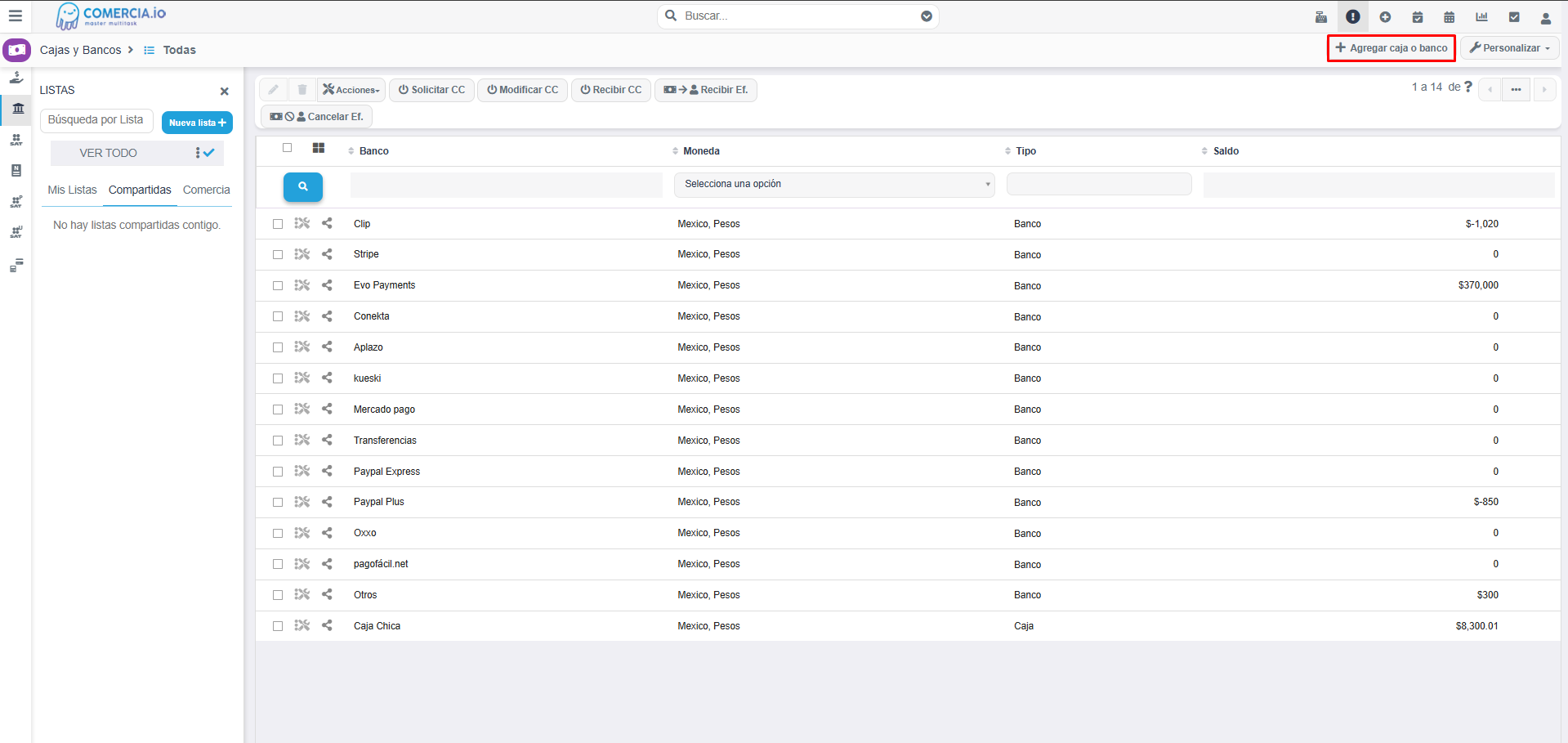
Task: Open the user profile icon
Action: [1546, 17]
